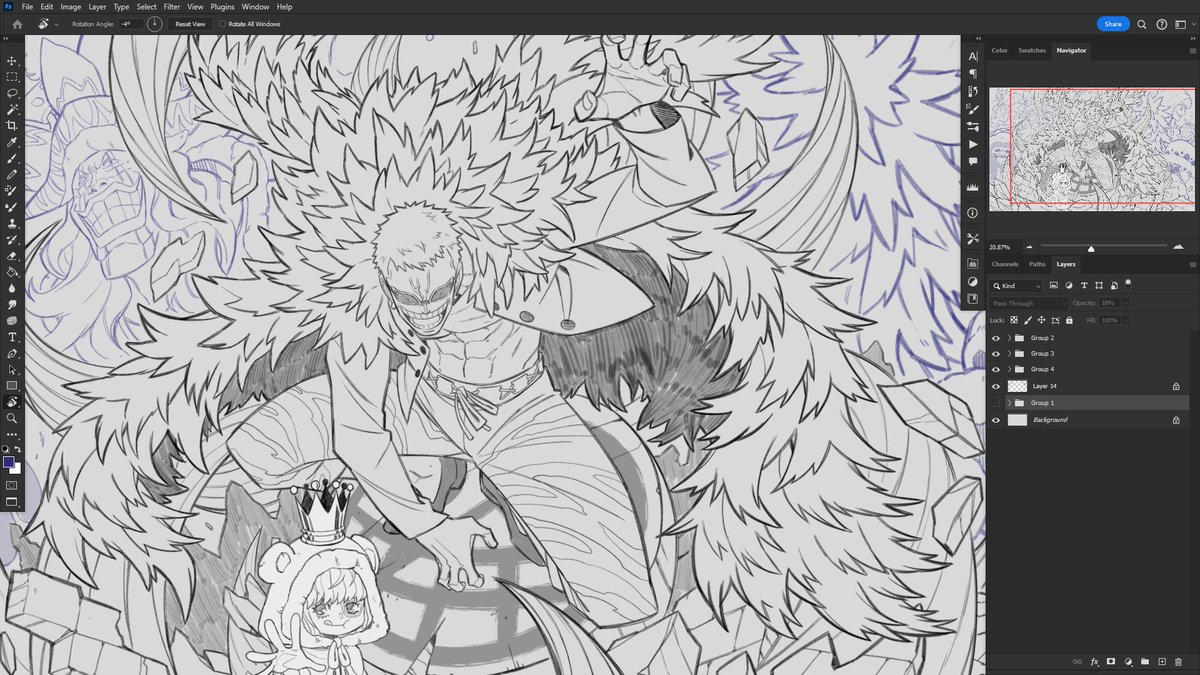Viewport: 1200px width, 675px height.
Task: Toggle layer filtering on/off switch
Action: [1128, 284]
